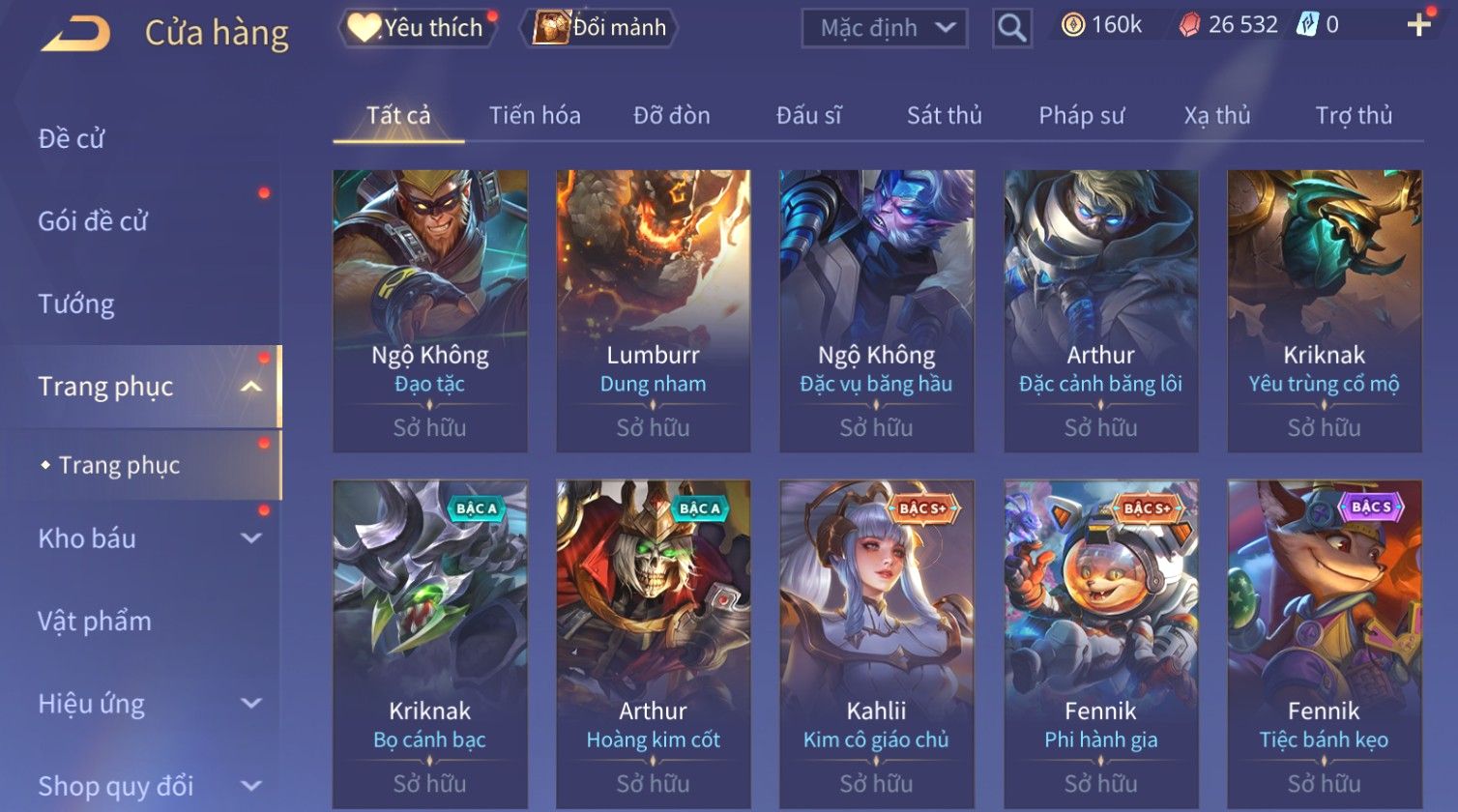Open Đổi mảnh chest exchange
Viewport: 1458px width, 812px height.
600,28
